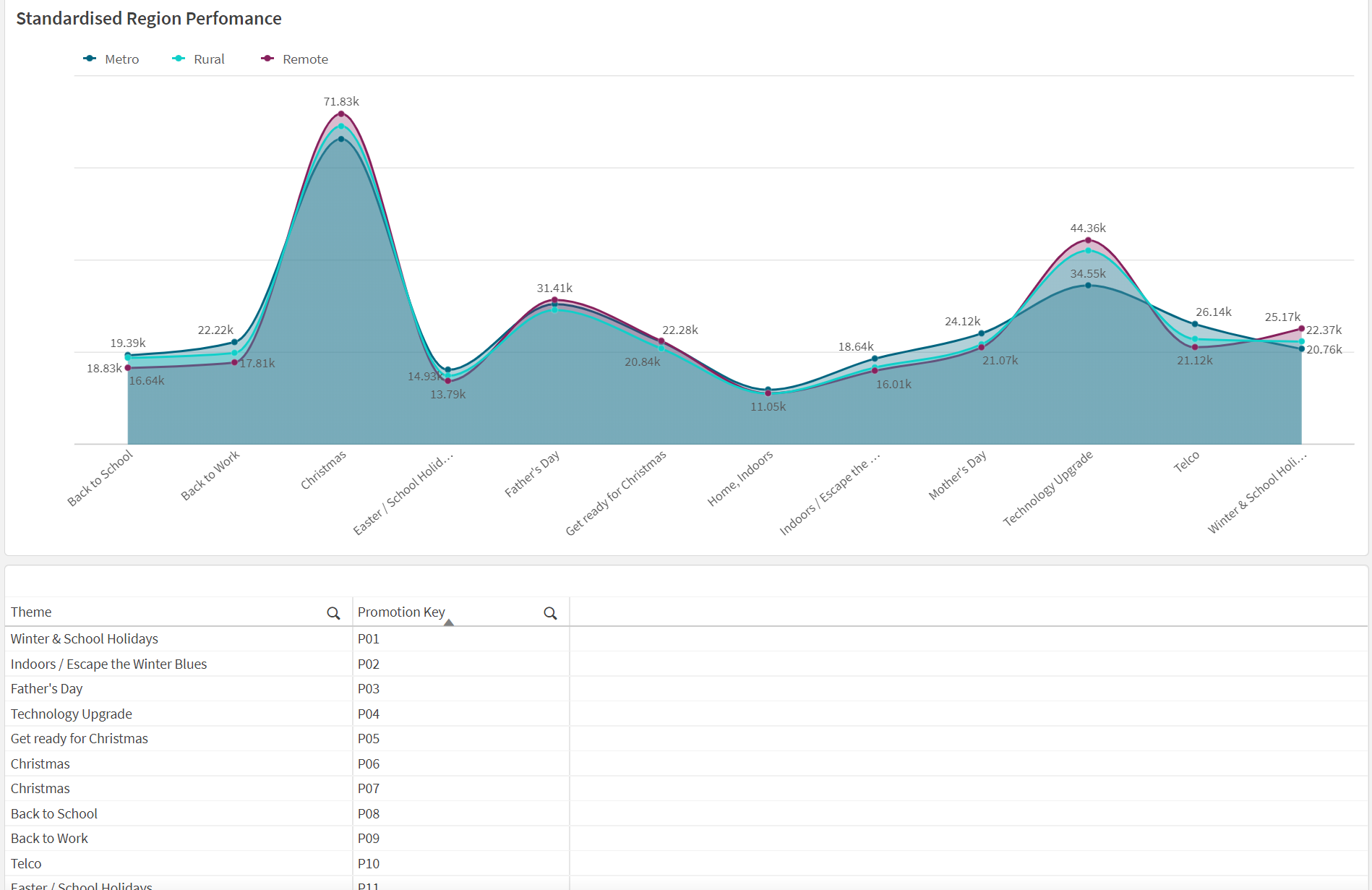Click the Mother's Day x-axis label
The width and height of the screenshot is (1372, 890).
(958, 476)
